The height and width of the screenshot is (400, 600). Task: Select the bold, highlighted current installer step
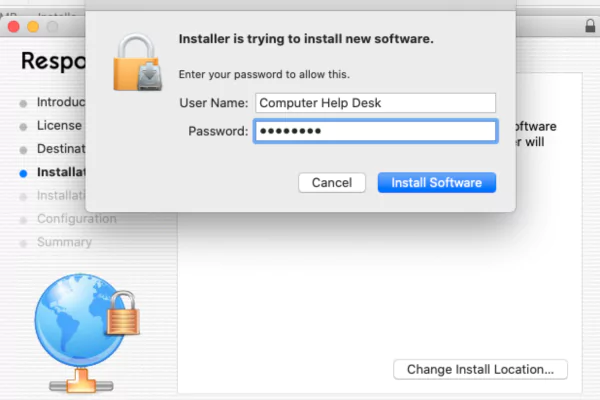pyautogui.click(x=60, y=172)
